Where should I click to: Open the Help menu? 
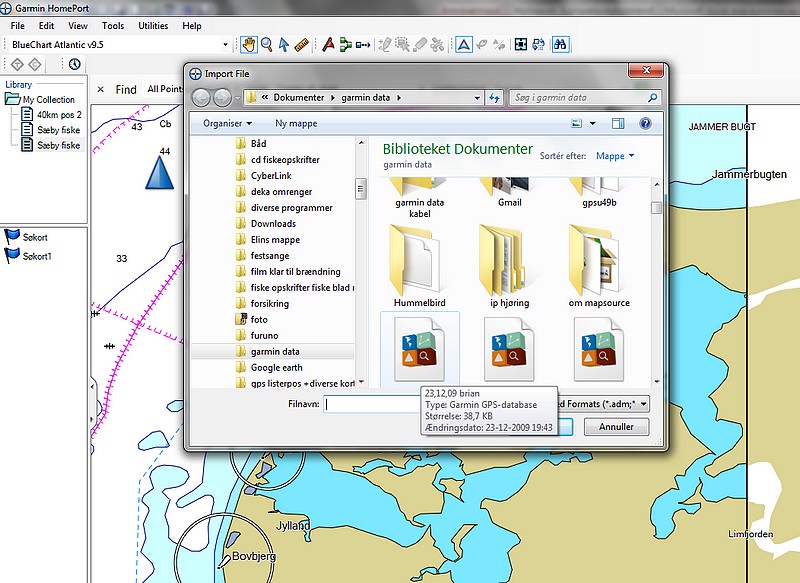(192, 26)
